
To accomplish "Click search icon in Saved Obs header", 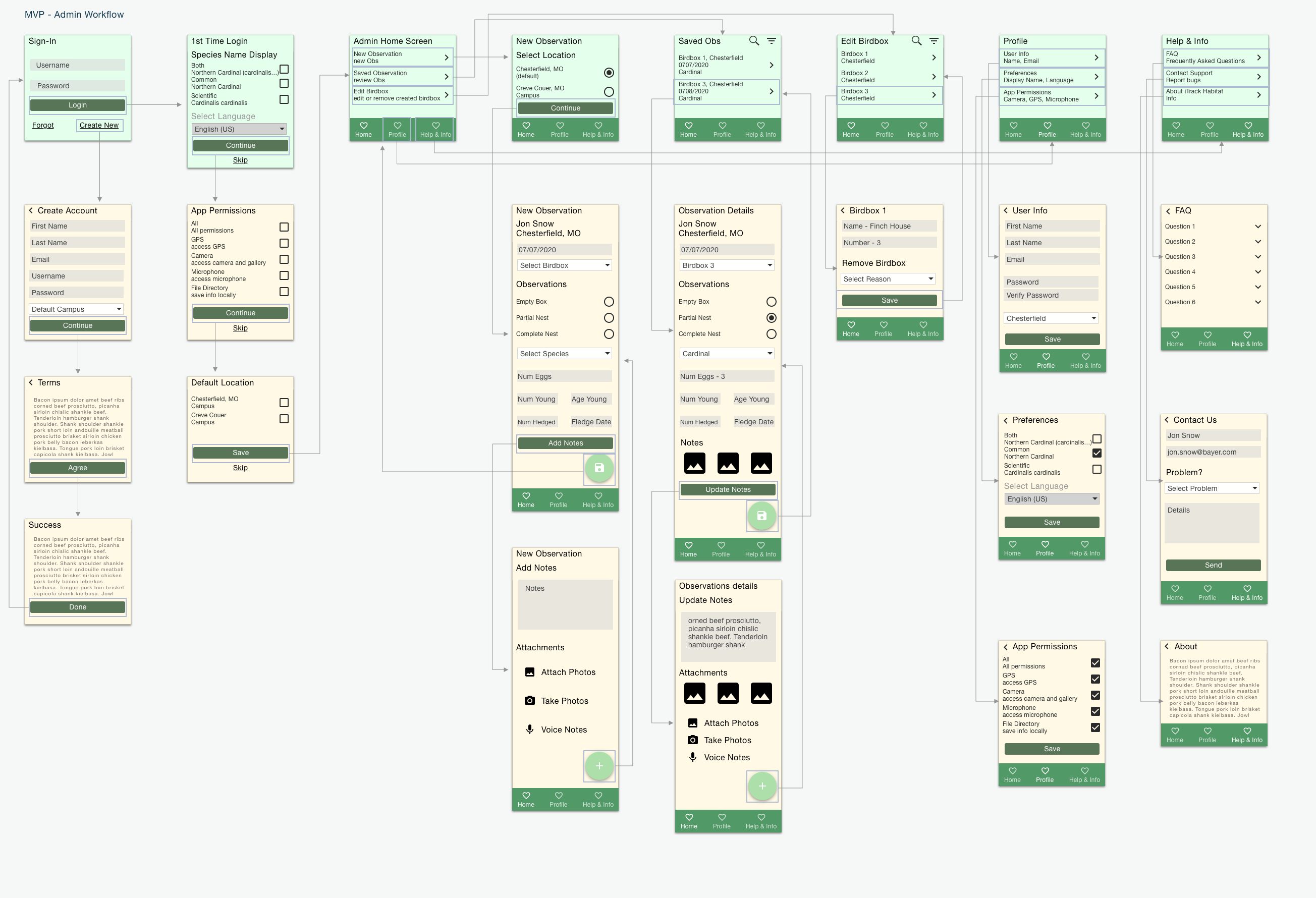I will coord(754,41).
